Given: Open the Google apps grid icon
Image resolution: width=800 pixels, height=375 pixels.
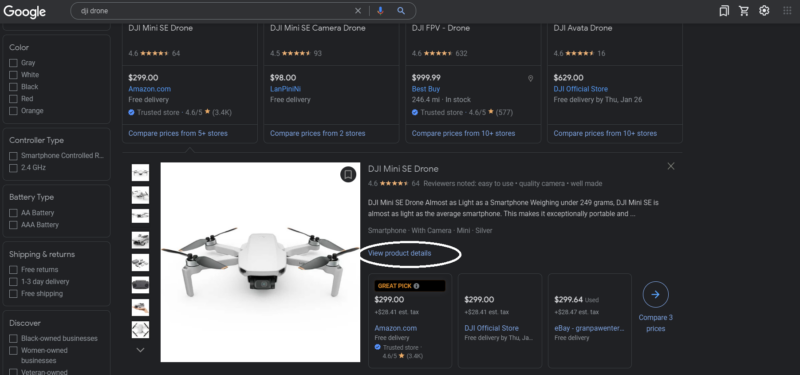Looking at the screenshot, I should 787,11.
